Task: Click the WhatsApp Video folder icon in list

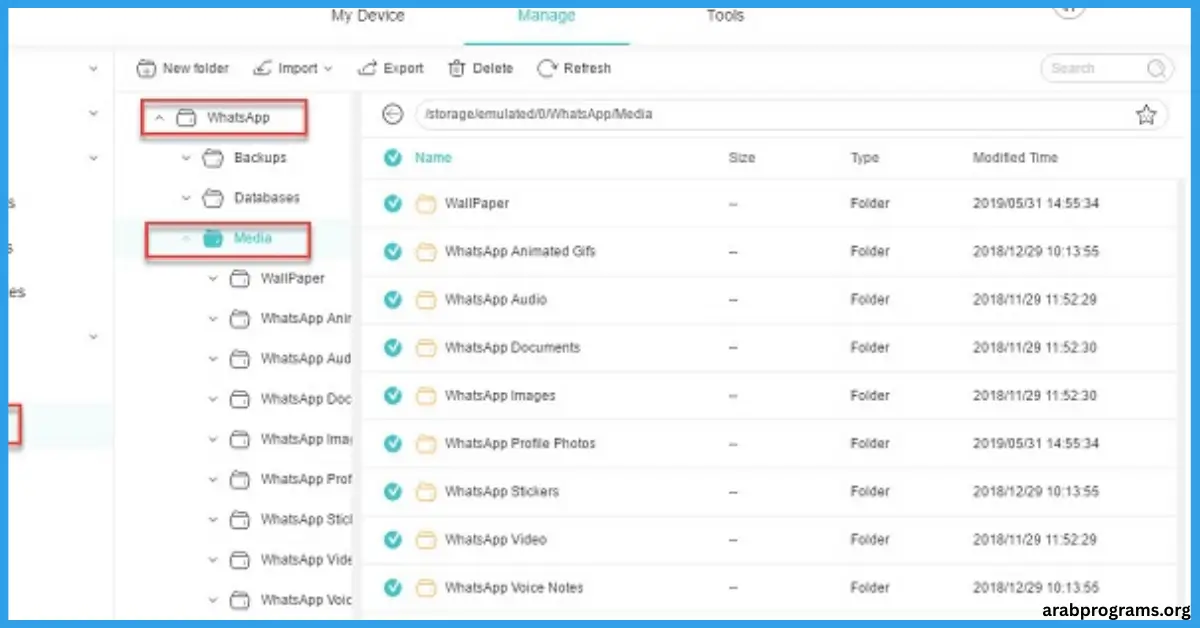Action: point(426,540)
